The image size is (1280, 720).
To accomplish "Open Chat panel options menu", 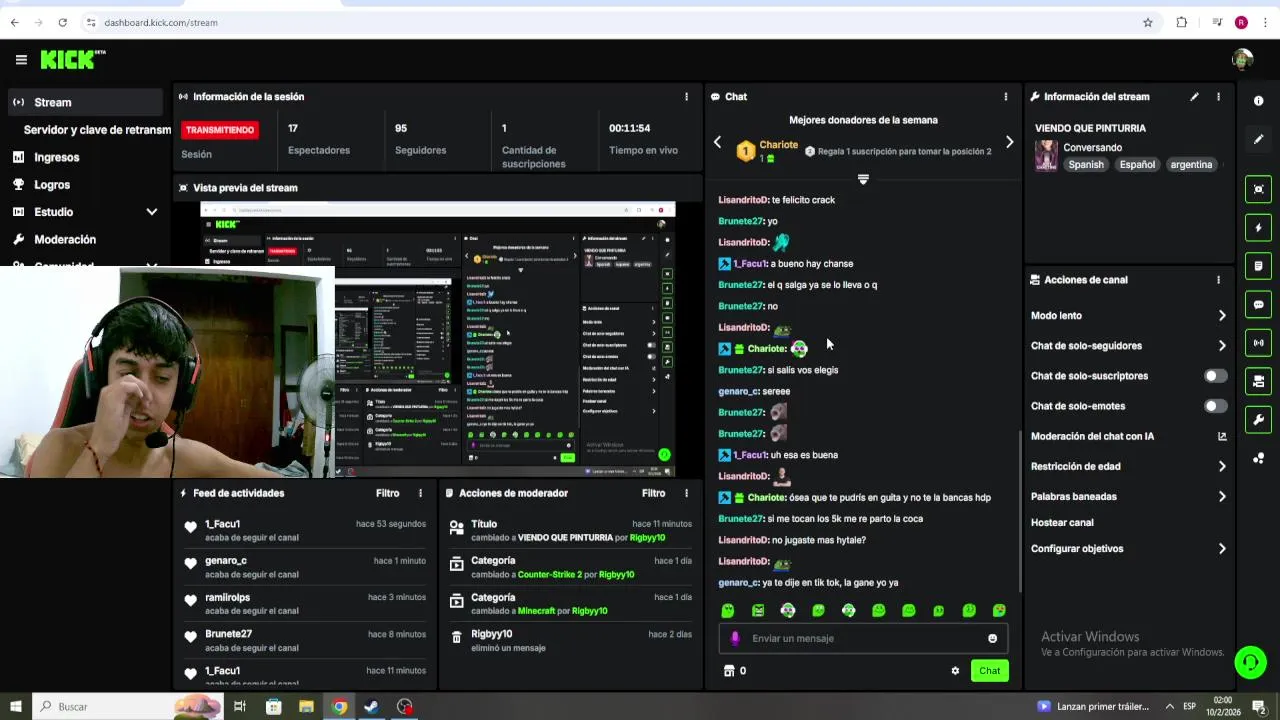I will pos(1006,97).
